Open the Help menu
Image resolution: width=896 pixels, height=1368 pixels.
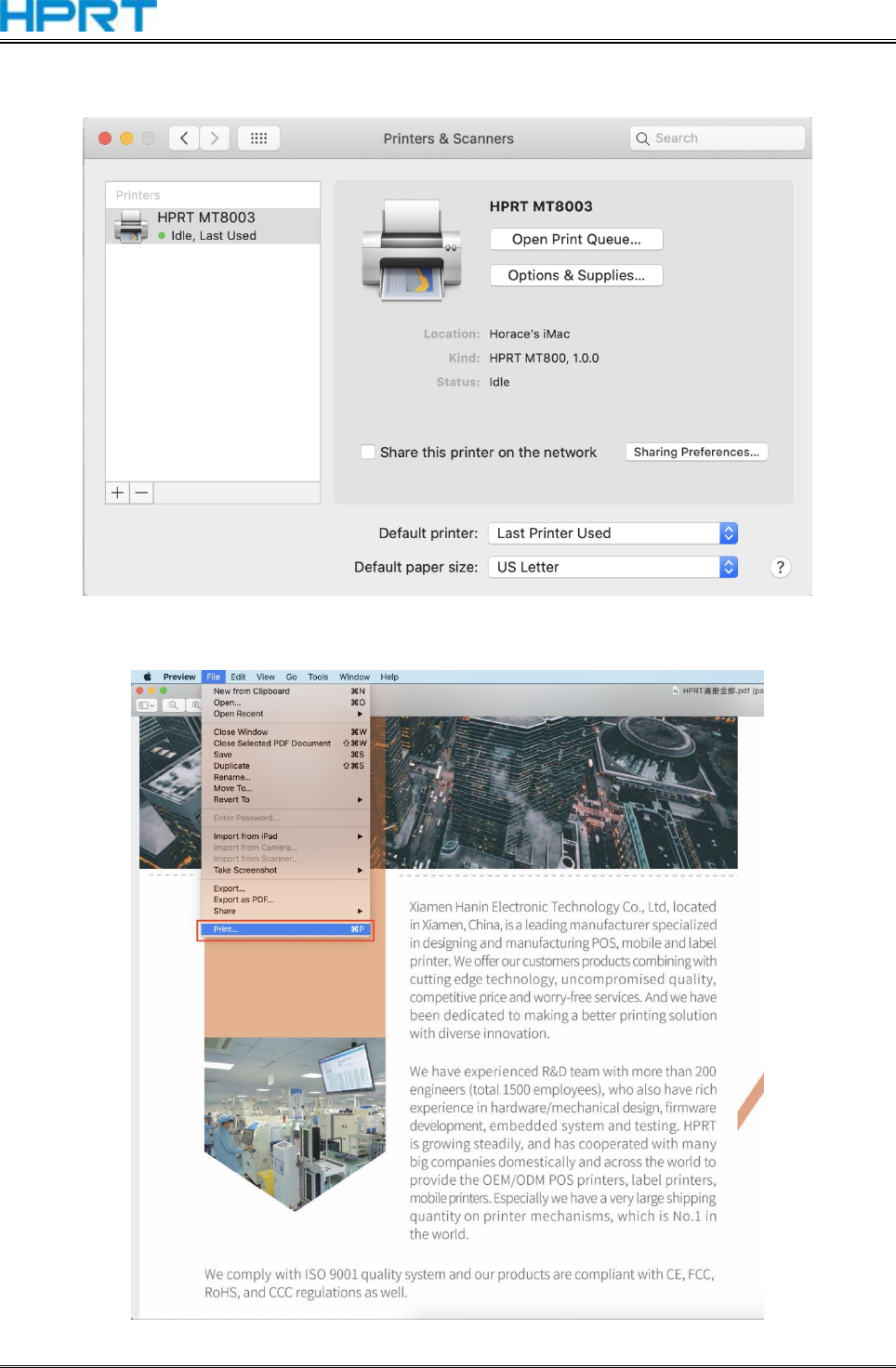[x=389, y=677]
